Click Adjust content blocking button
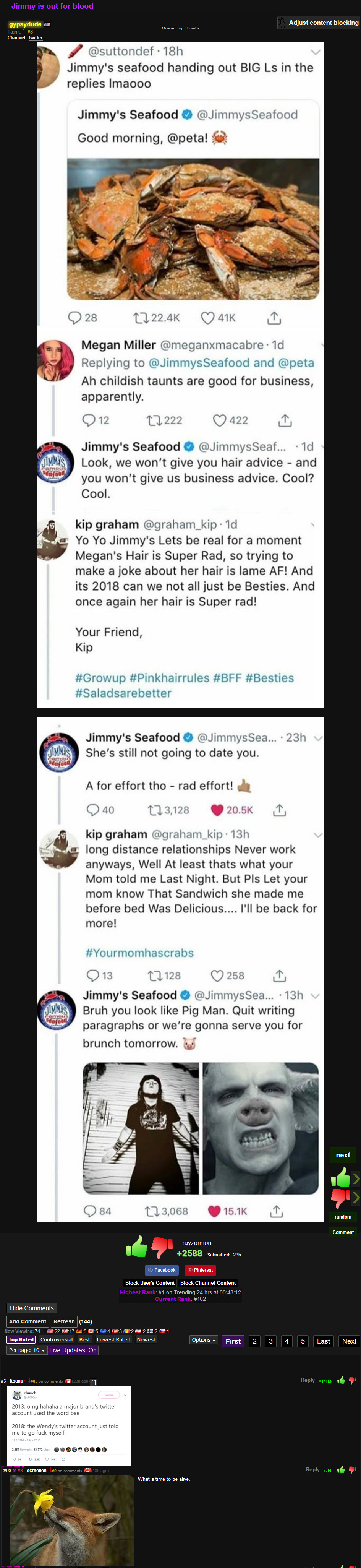Viewport: 361px width, 1568px height. coord(318,23)
